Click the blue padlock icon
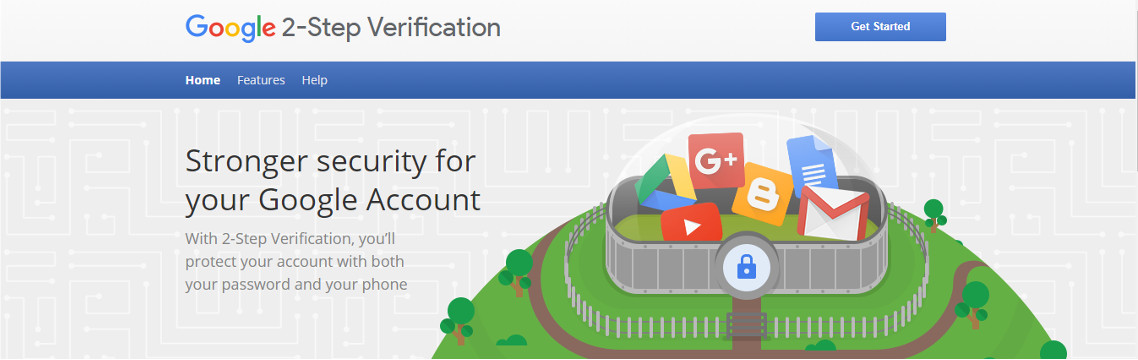1138x360 pixels. coord(746,268)
